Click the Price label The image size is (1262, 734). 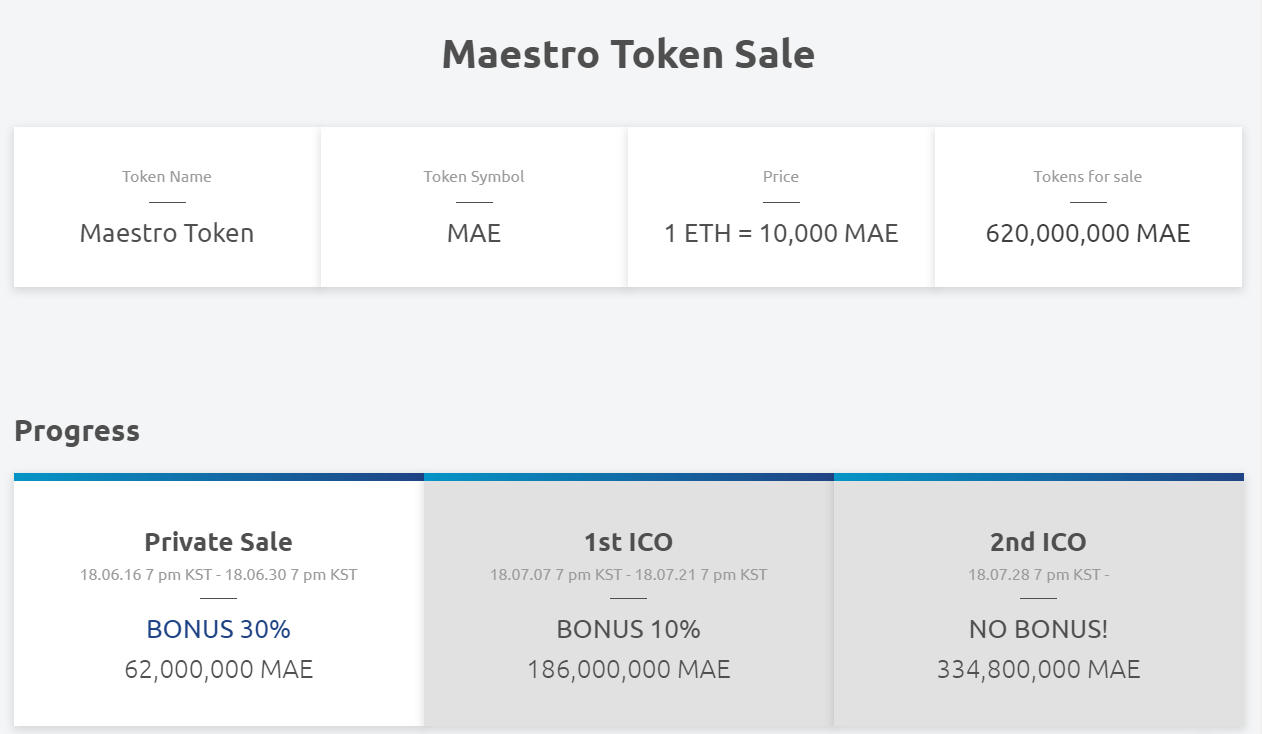pyautogui.click(x=781, y=177)
